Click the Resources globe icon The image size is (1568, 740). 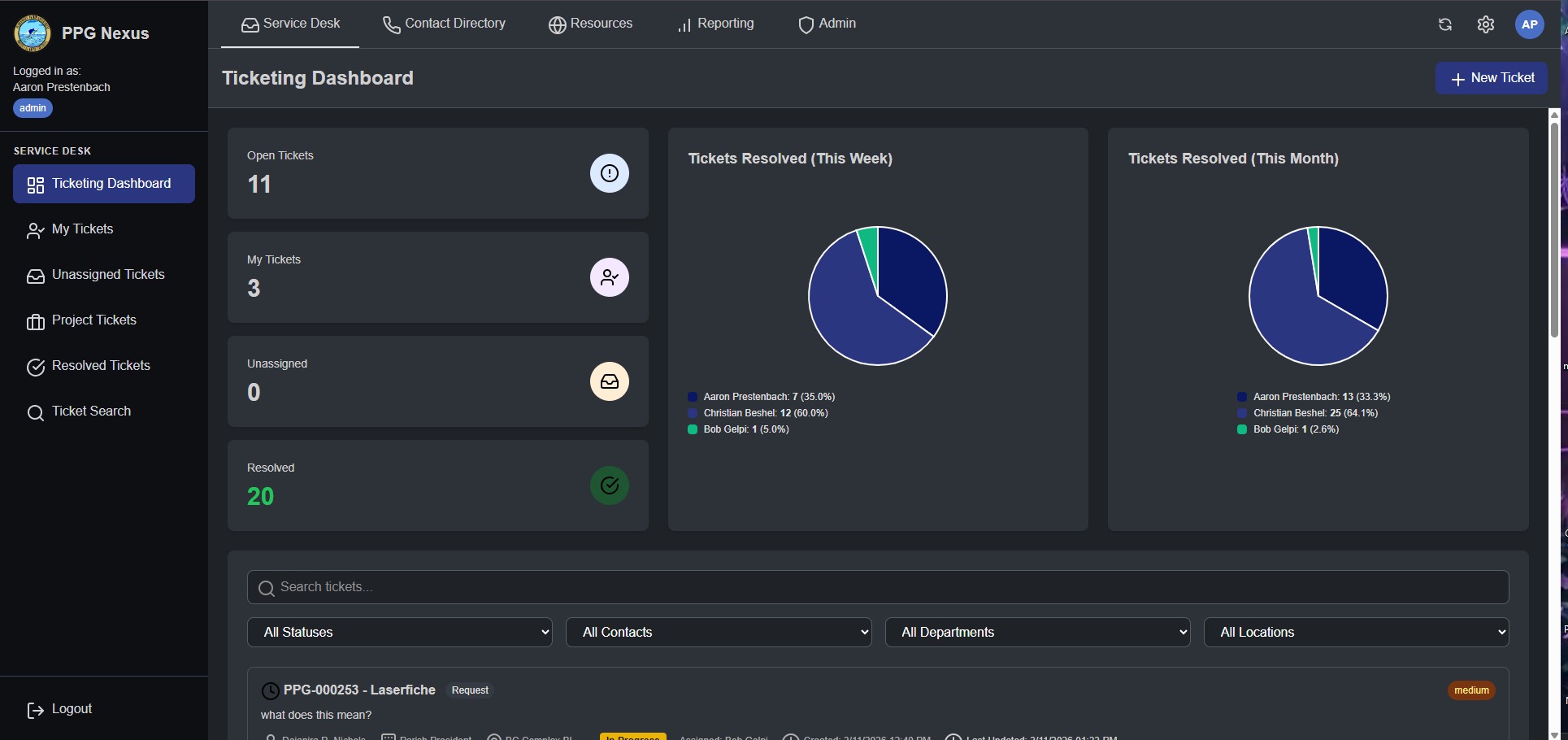[x=558, y=24]
